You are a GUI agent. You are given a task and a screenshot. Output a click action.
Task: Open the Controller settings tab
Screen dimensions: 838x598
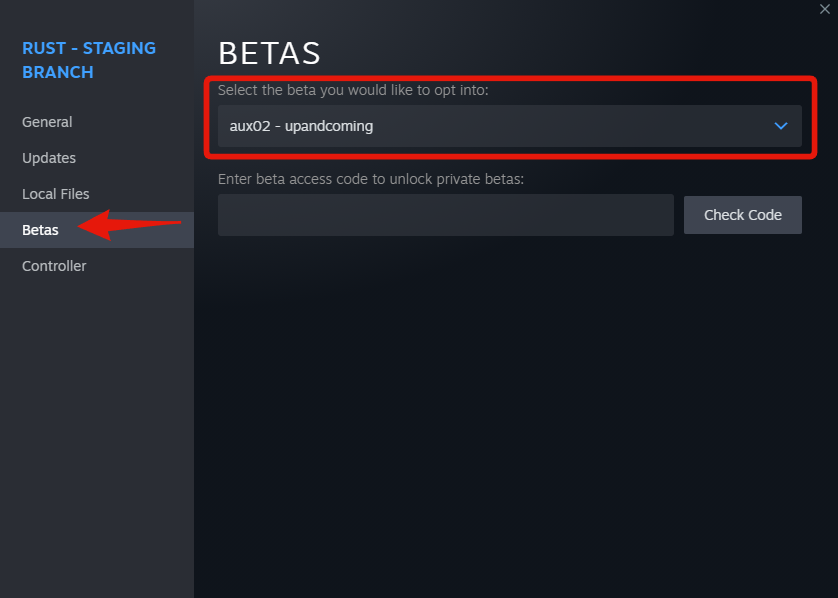click(54, 266)
